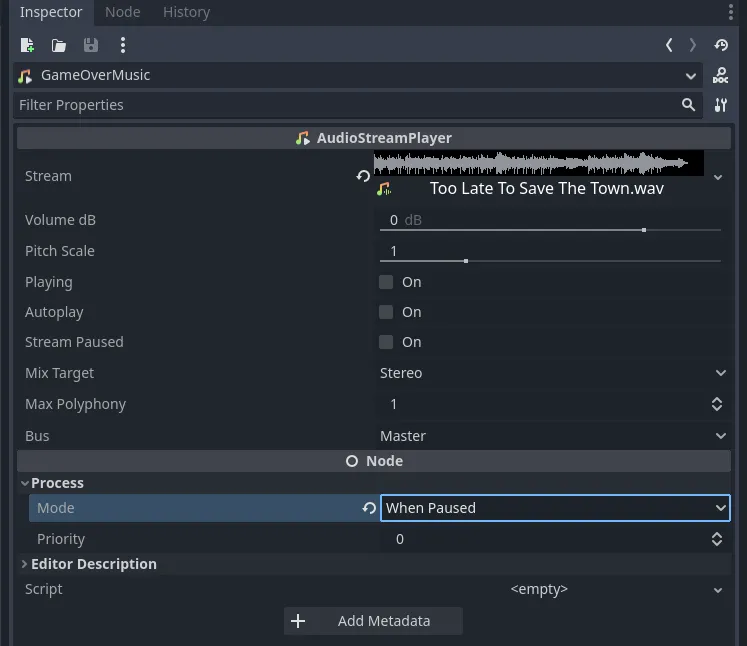This screenshot has height=646, width=747.
Task: Enable the Autoplay checkbox
Action: (x=386, y=312)
